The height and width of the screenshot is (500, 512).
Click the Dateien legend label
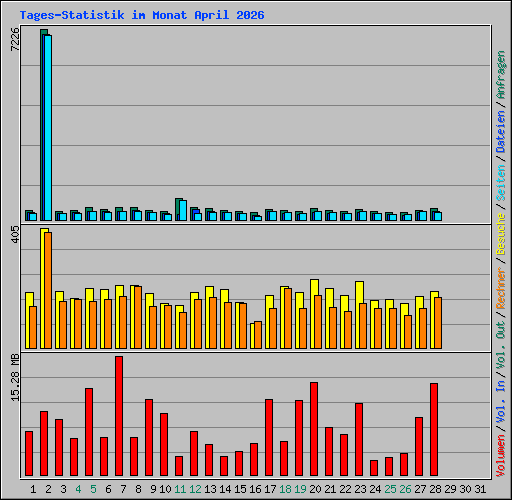click(501, 132)
